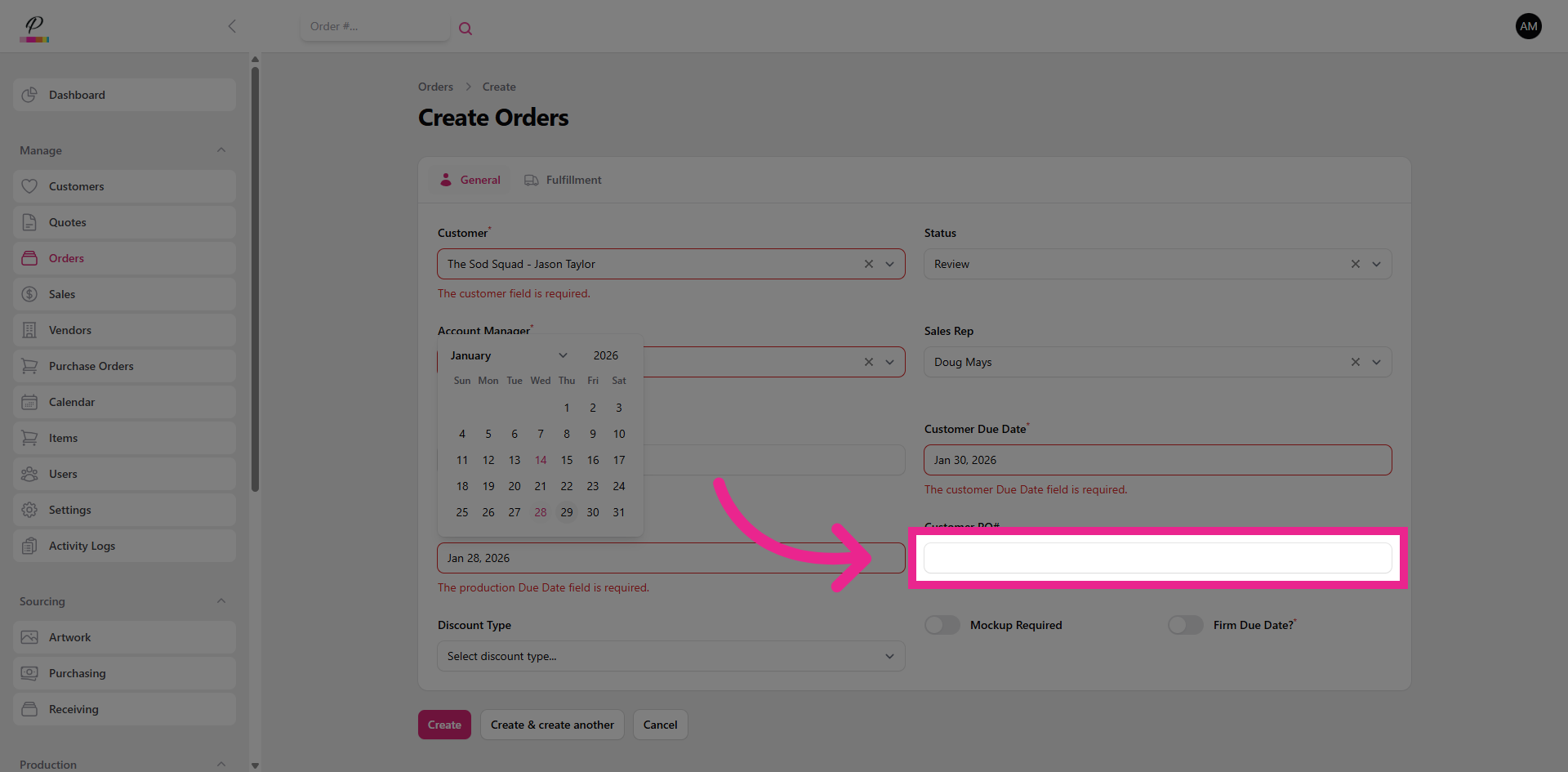Collapse sidebar with the back arrow icon
Image resolution: width=1568 pixels, height=772 pixels.
tap(232, 26)
